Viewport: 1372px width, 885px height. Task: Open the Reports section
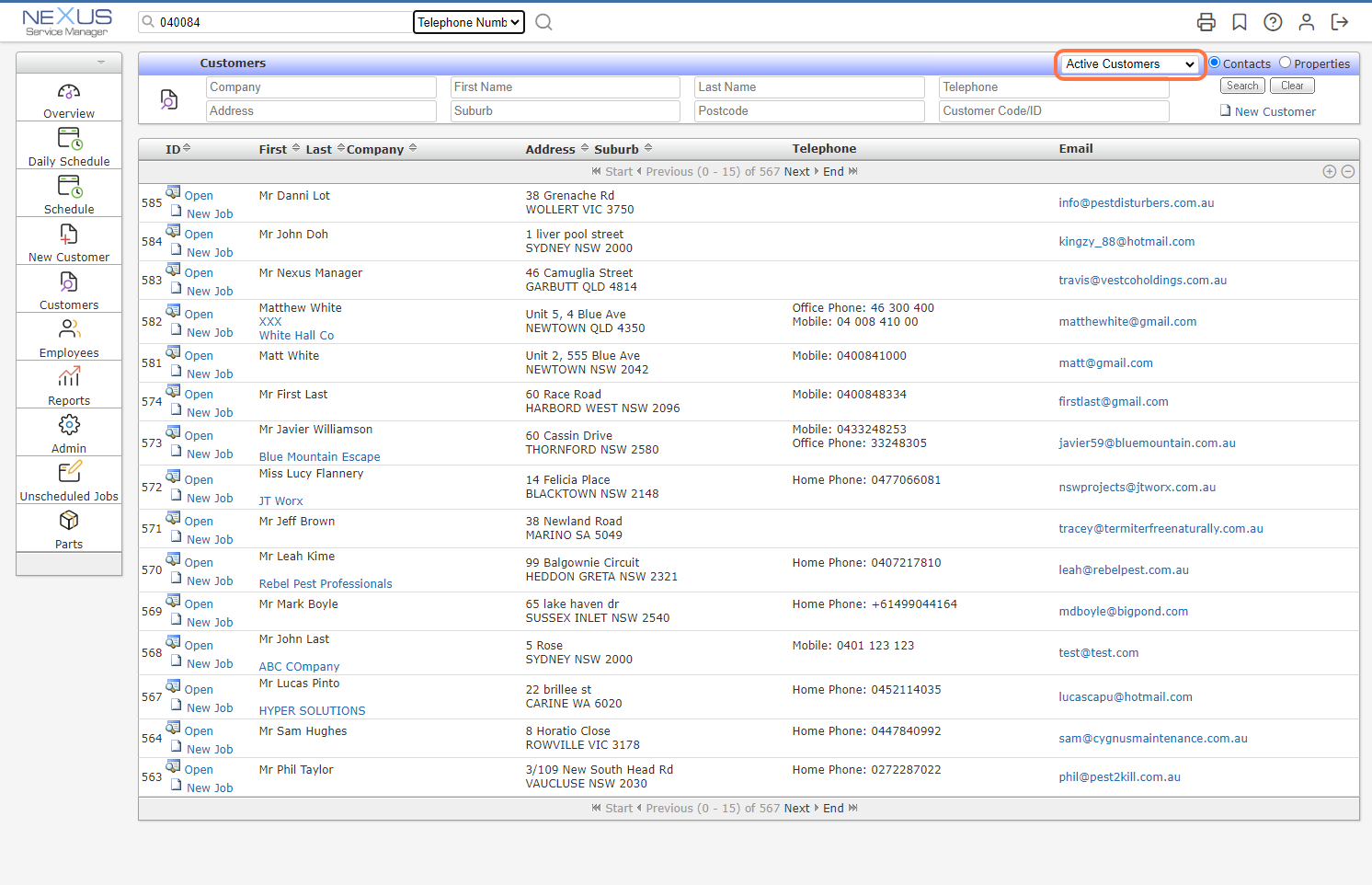[68, 385]
